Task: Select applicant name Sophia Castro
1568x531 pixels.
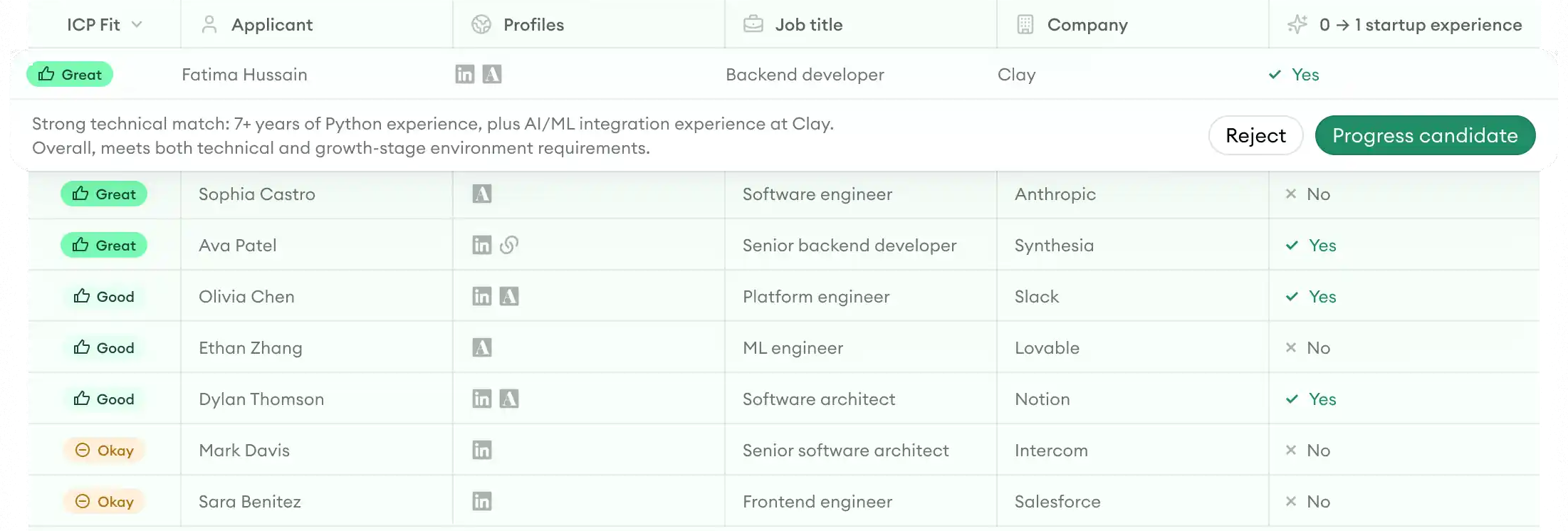Action: 257,194
